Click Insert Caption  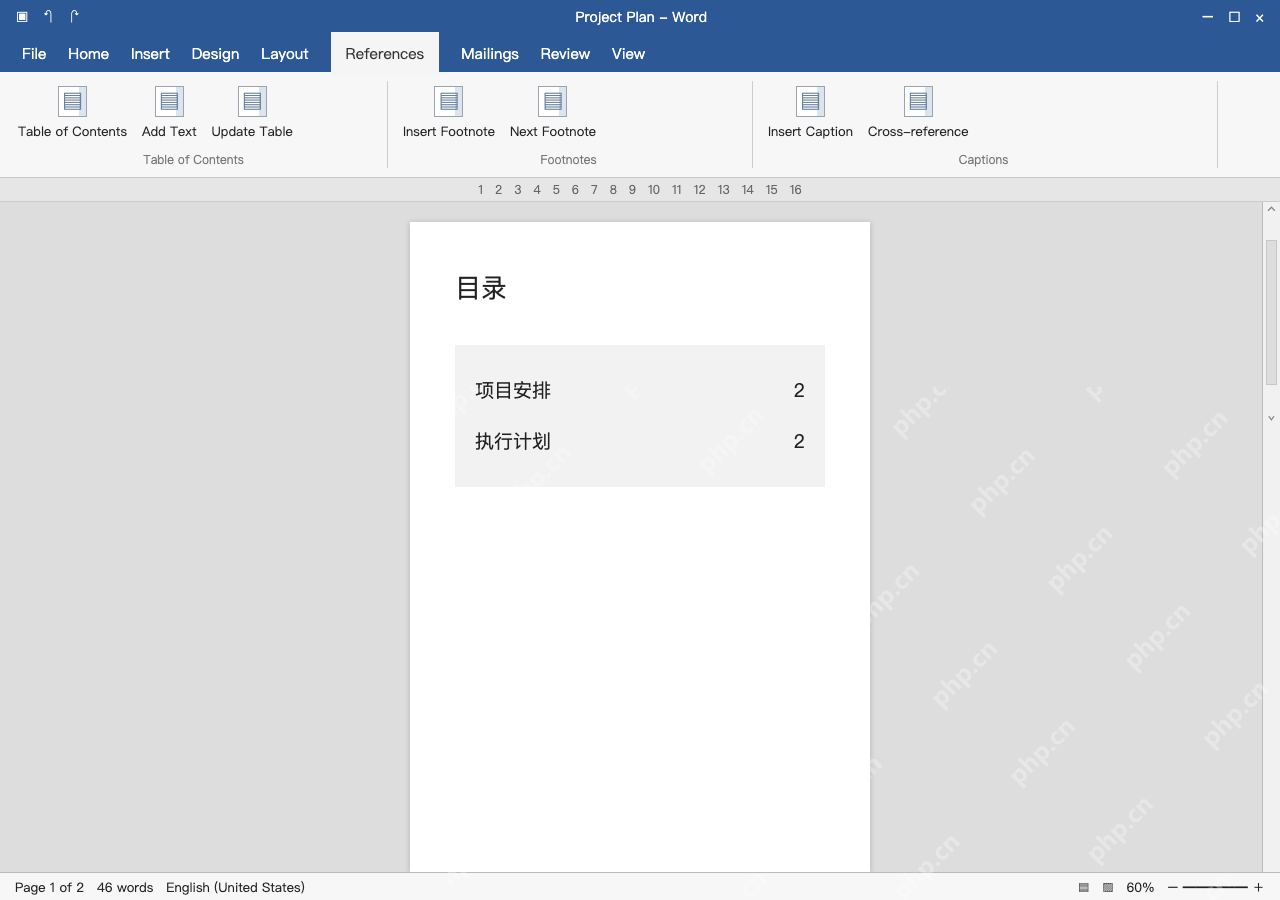point(810,112)
